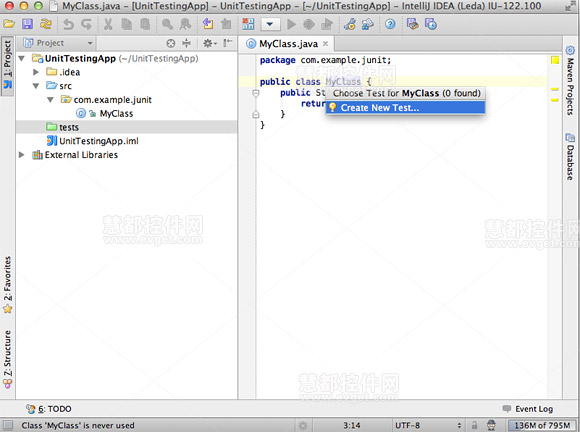
Task: Click the toolbar icon right of Help
Action: pyautogui.click(x=412, y=24)
